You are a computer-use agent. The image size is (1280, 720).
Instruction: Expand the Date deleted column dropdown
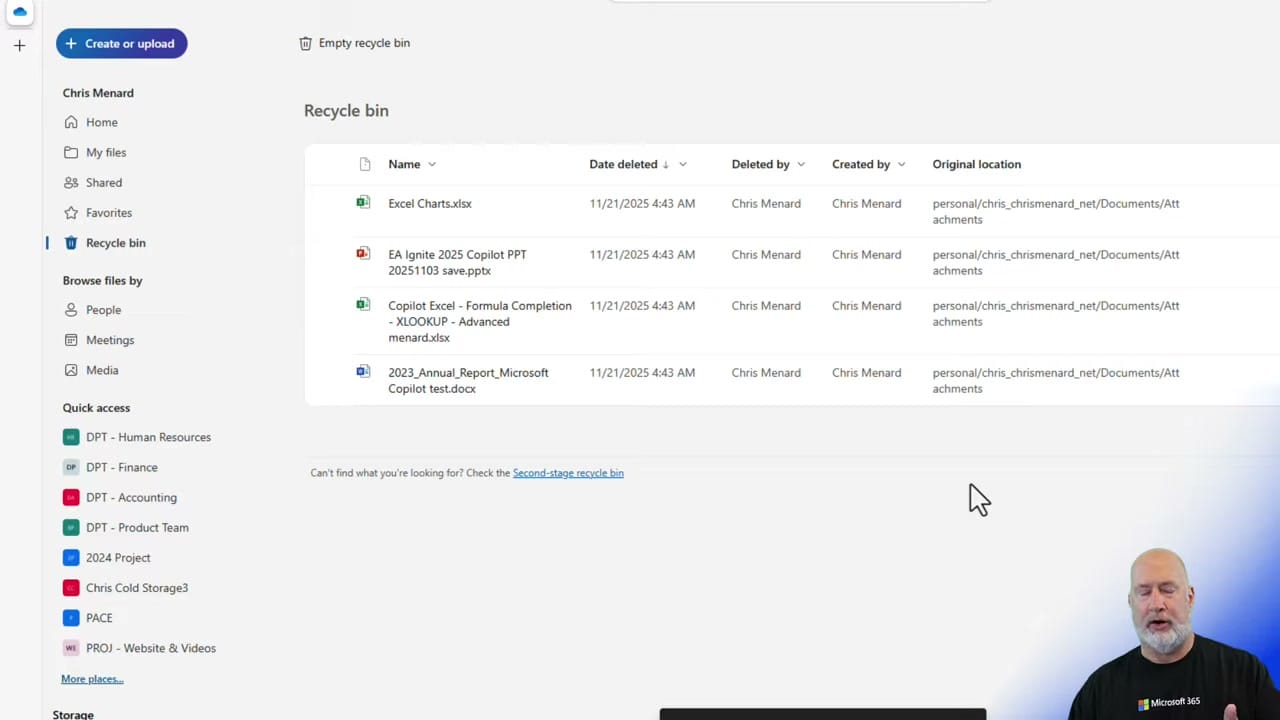point(682,164)
